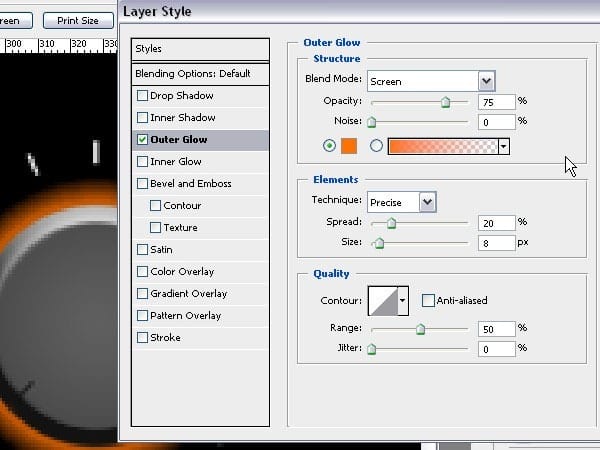Viewport: 600px width, 450px height.
Task: Enable the Color Overlay checkbox
Action: pos(142,272)
